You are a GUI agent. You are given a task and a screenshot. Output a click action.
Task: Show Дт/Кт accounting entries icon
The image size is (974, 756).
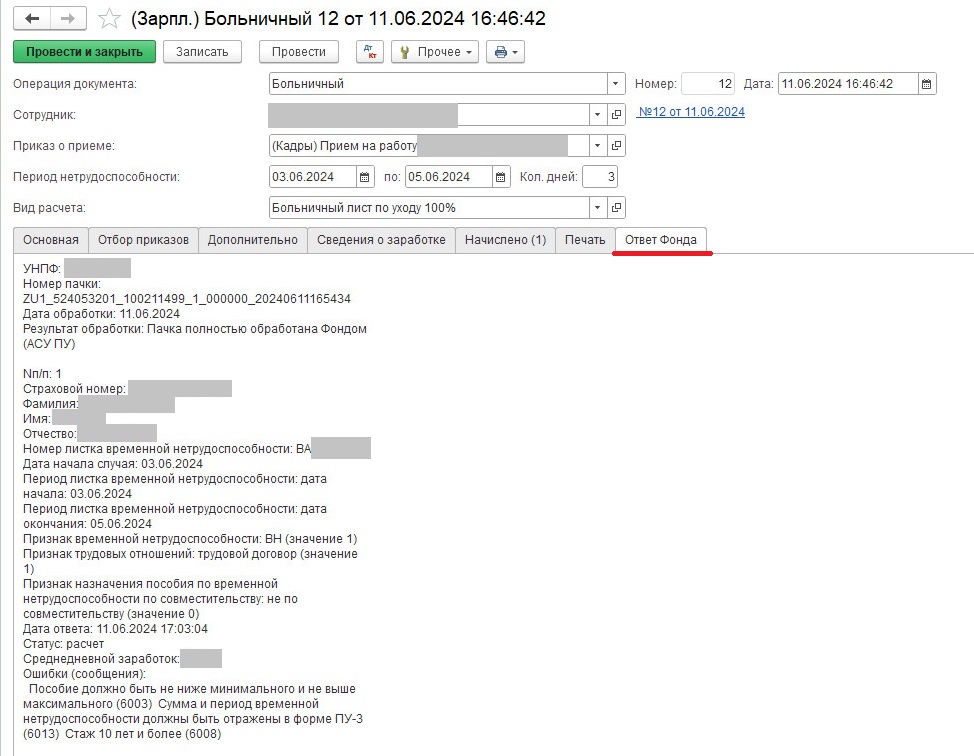pos(370,52)
